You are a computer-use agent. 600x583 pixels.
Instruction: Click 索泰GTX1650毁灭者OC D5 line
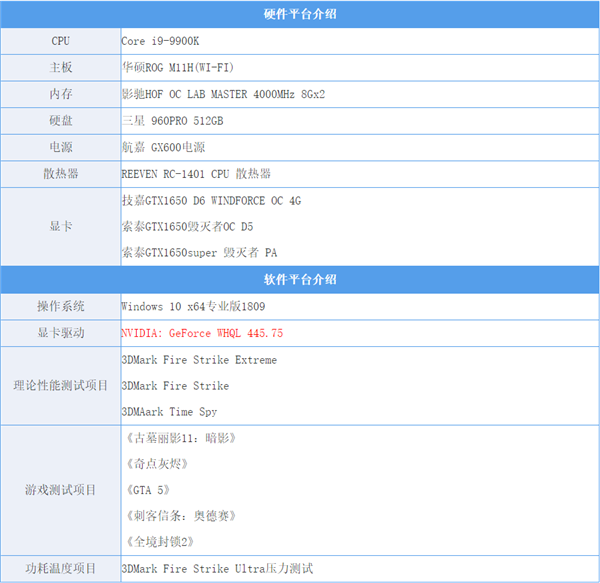(188, 226)
